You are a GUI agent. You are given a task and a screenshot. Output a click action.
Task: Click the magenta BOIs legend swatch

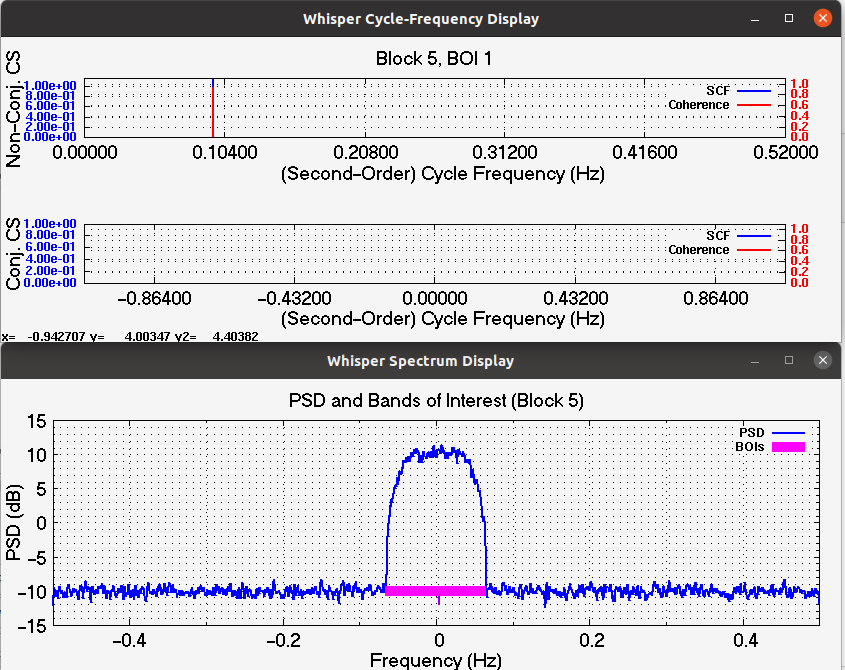tap(787, 447)
